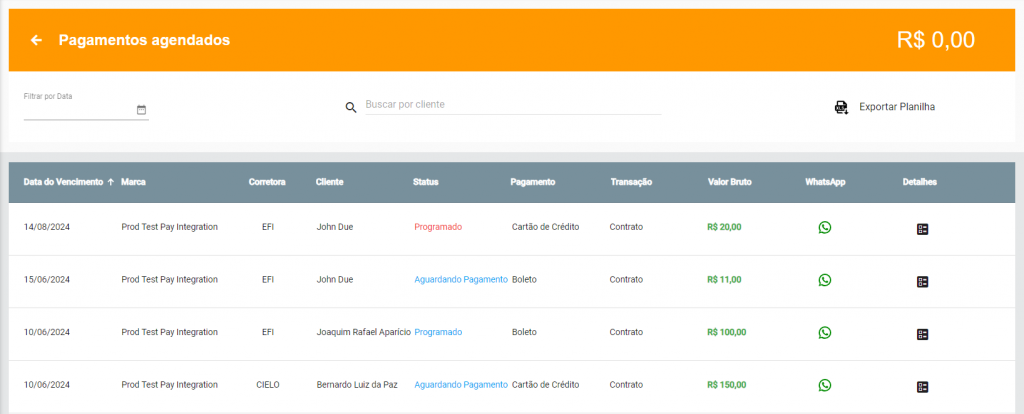1024x414 pixels.
Task: Open calendar picker in date filter
Action: [141, 110]
